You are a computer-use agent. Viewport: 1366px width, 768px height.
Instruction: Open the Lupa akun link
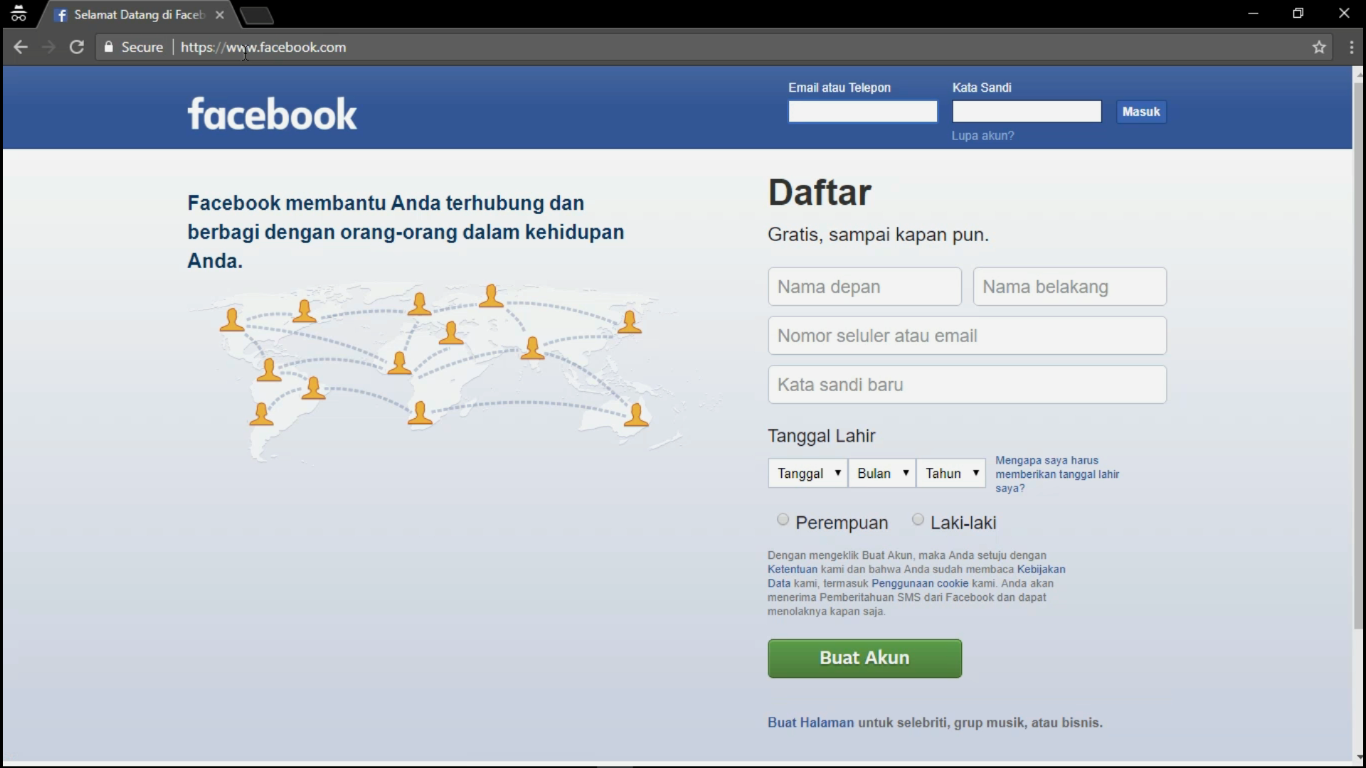point(983,135)
